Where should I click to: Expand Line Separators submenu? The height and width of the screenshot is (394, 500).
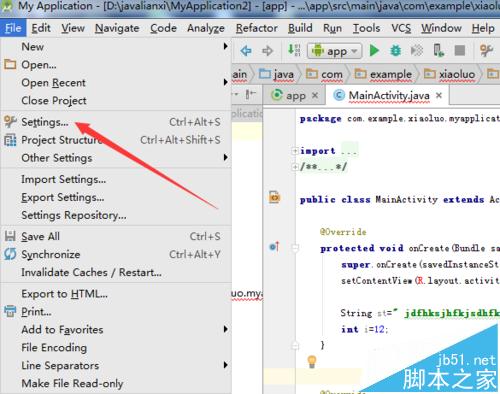[x=116, y=365]
